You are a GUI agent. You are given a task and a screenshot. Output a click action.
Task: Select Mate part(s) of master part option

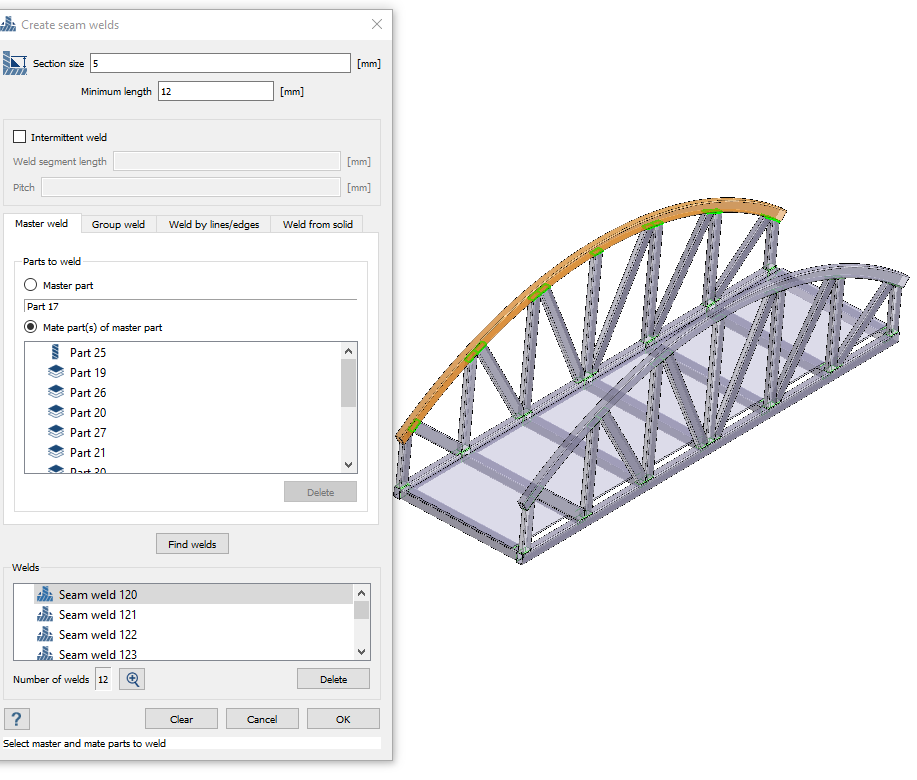(30, 327)
